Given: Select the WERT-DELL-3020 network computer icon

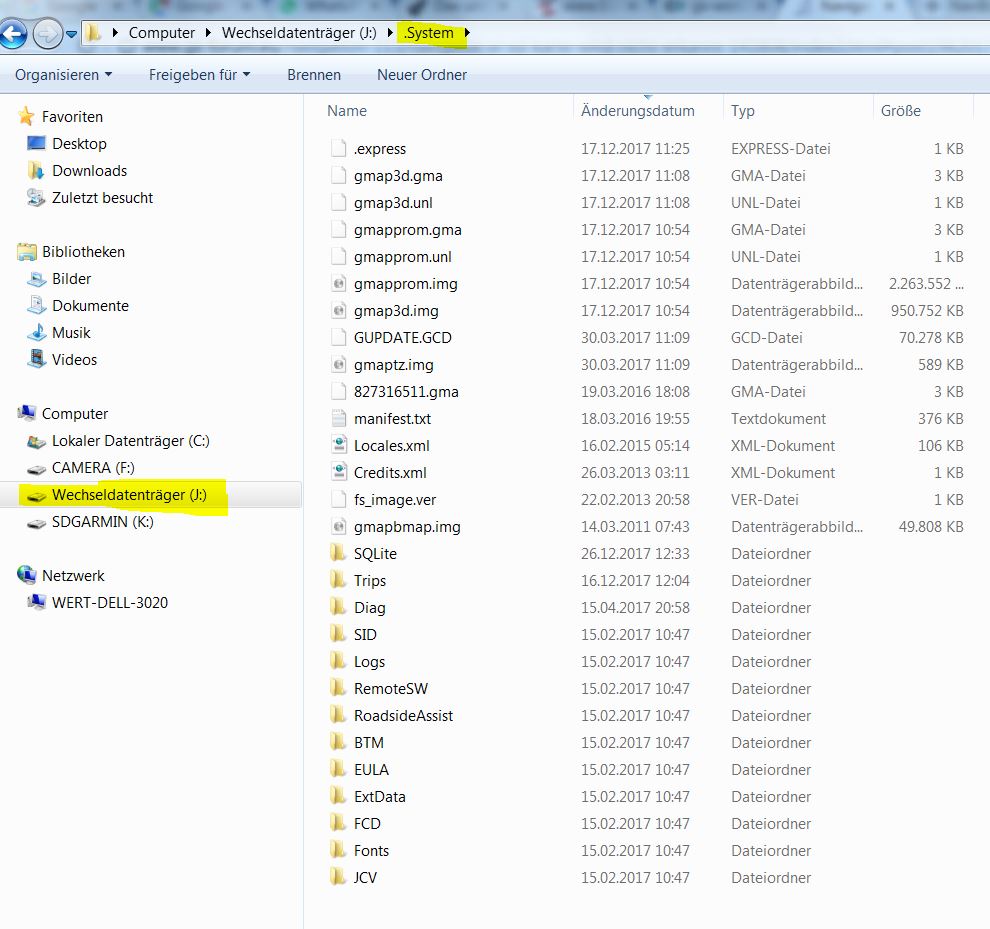Looking at the screenshot, I should point(36,603).
